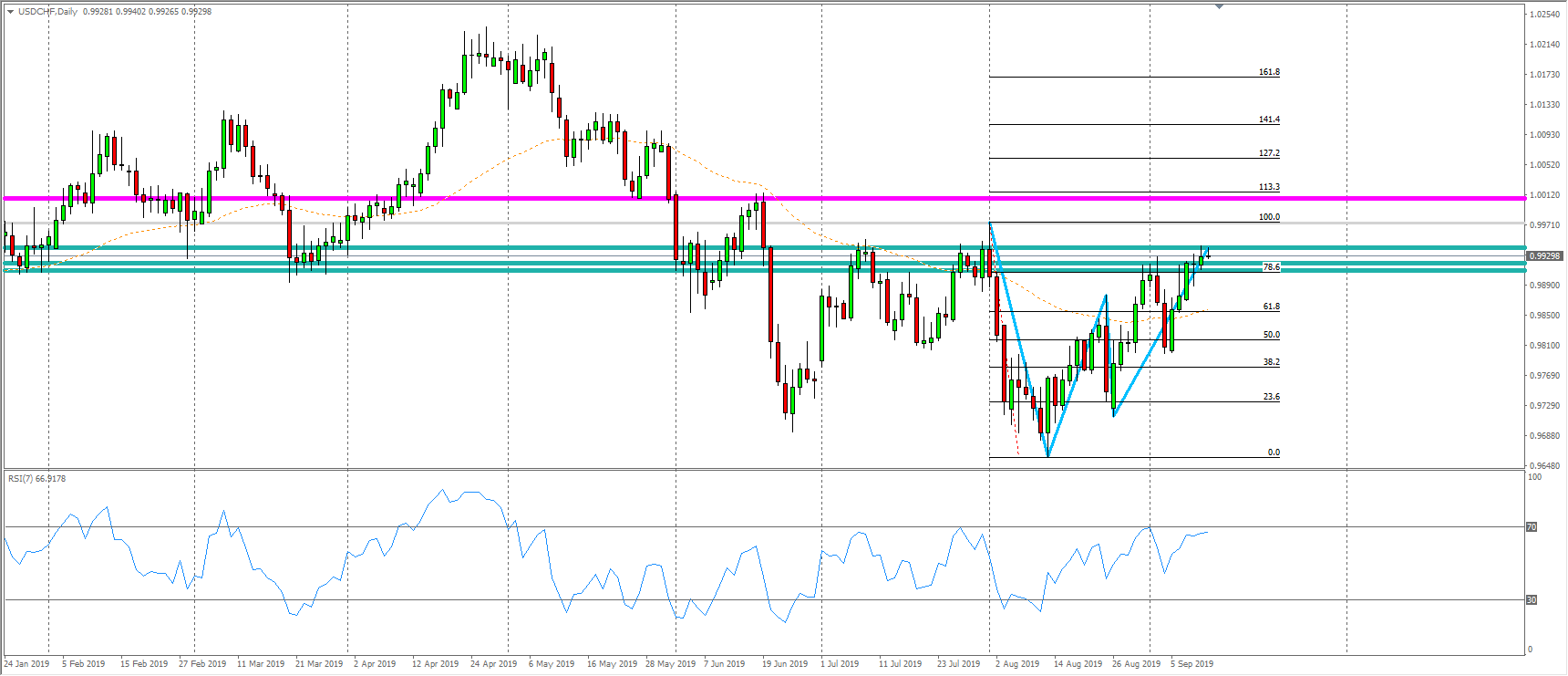
Task: Click the 28 May 2019 date label
Action: [670, 664]
